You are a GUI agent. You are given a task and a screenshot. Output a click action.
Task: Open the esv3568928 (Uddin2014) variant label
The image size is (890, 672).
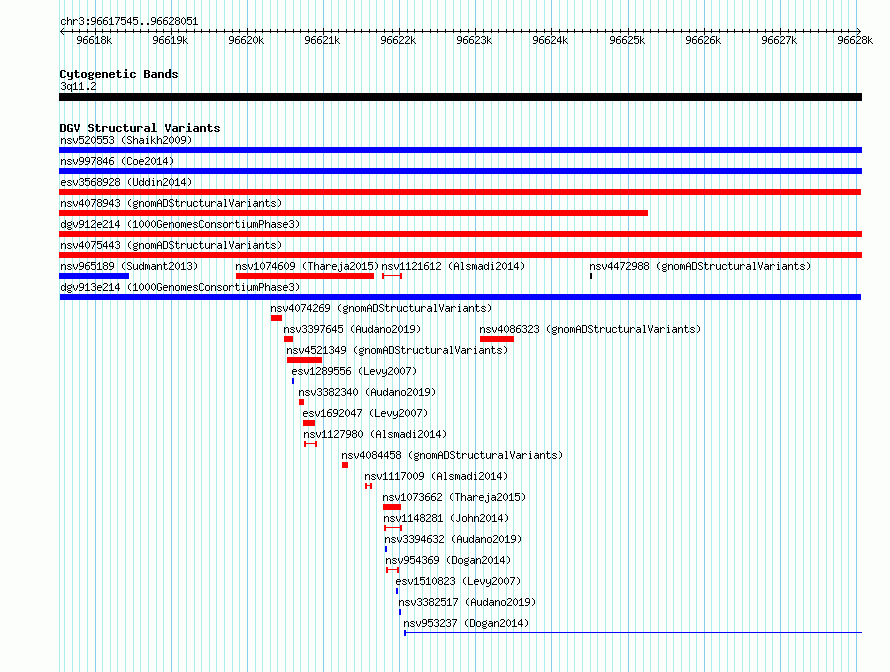[x=126, y=182]
